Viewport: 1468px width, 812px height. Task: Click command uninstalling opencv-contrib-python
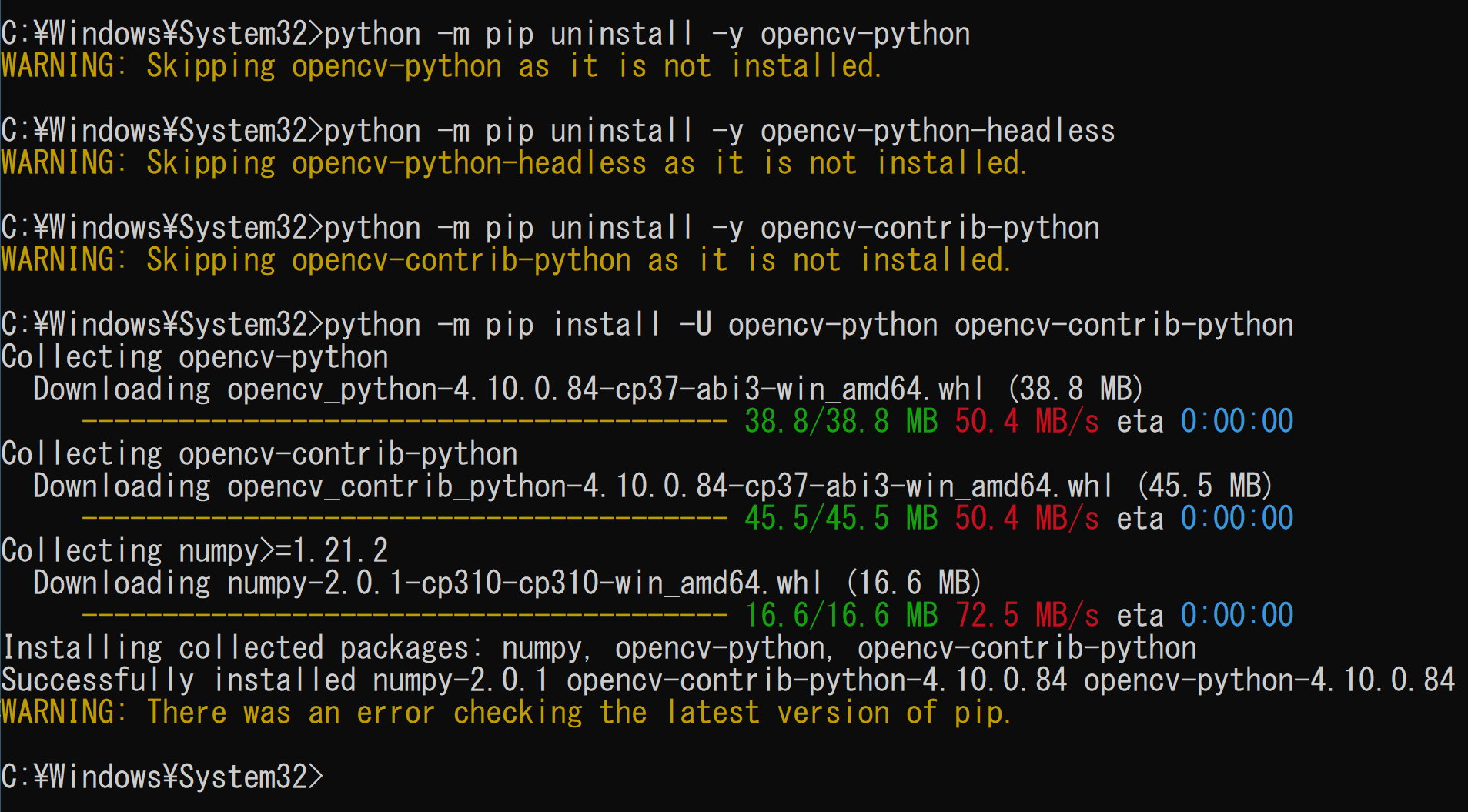550,229
